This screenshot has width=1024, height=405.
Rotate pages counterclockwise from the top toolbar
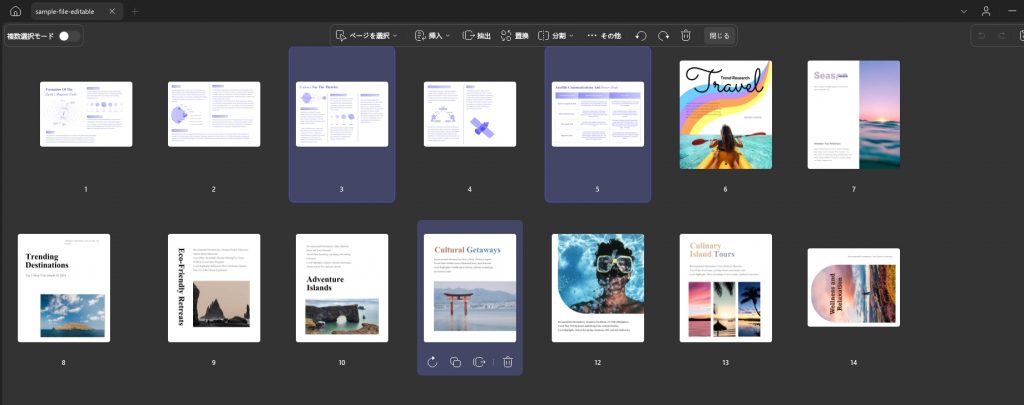pos(641,35)
